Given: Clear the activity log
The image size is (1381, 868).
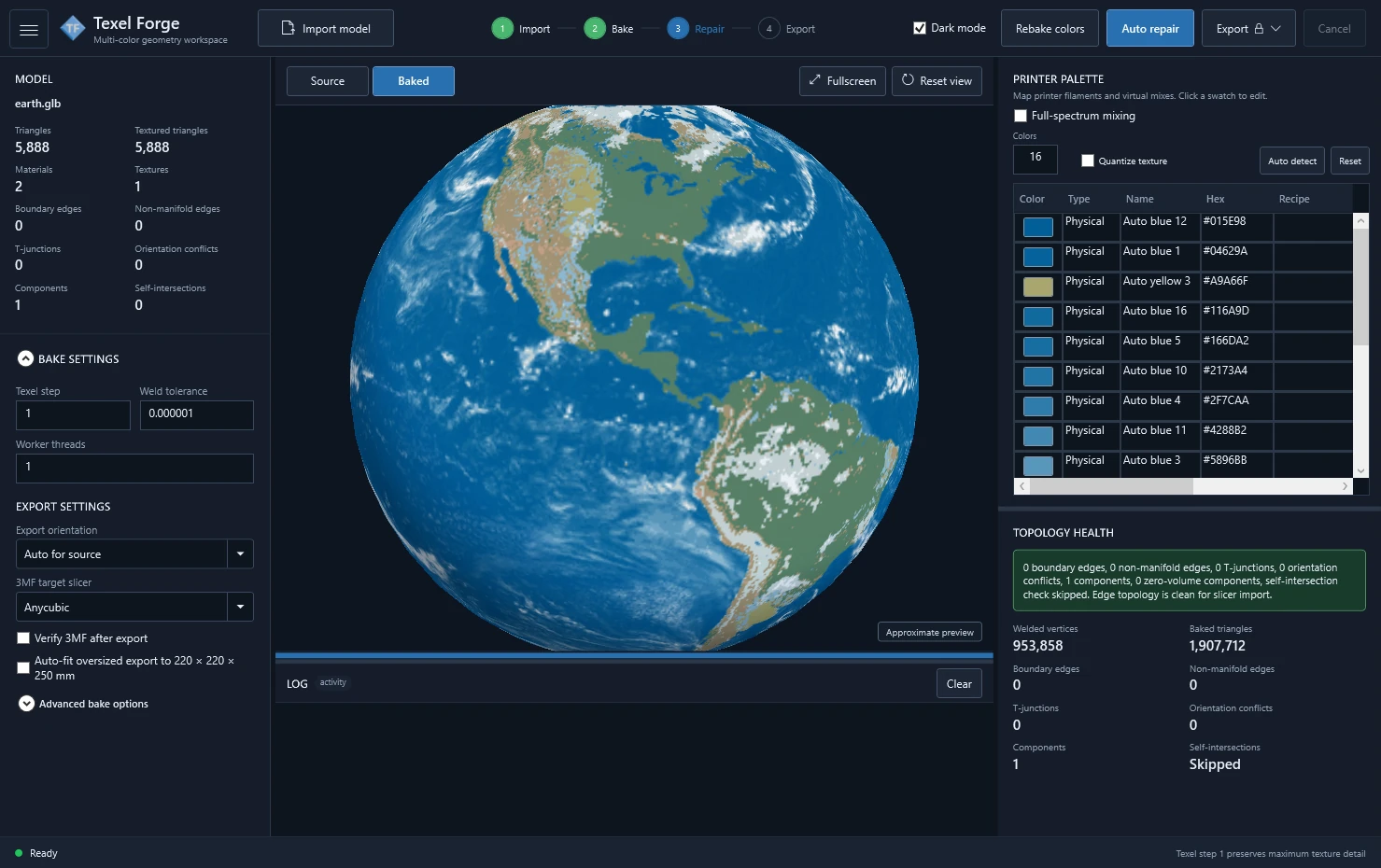Looking at the screenshot, I should (x=959, y=683).
